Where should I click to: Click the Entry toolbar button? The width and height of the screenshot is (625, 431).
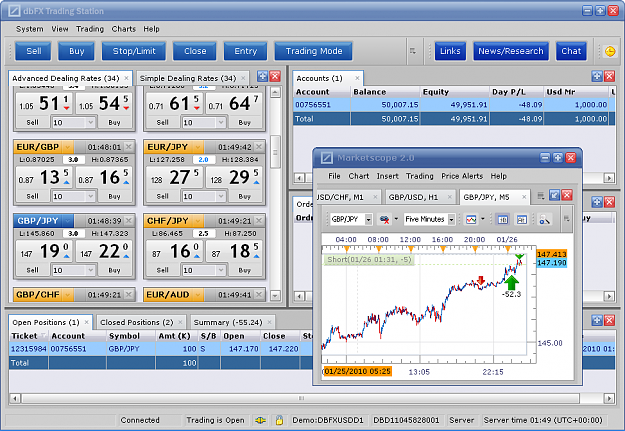pos(246,51)
